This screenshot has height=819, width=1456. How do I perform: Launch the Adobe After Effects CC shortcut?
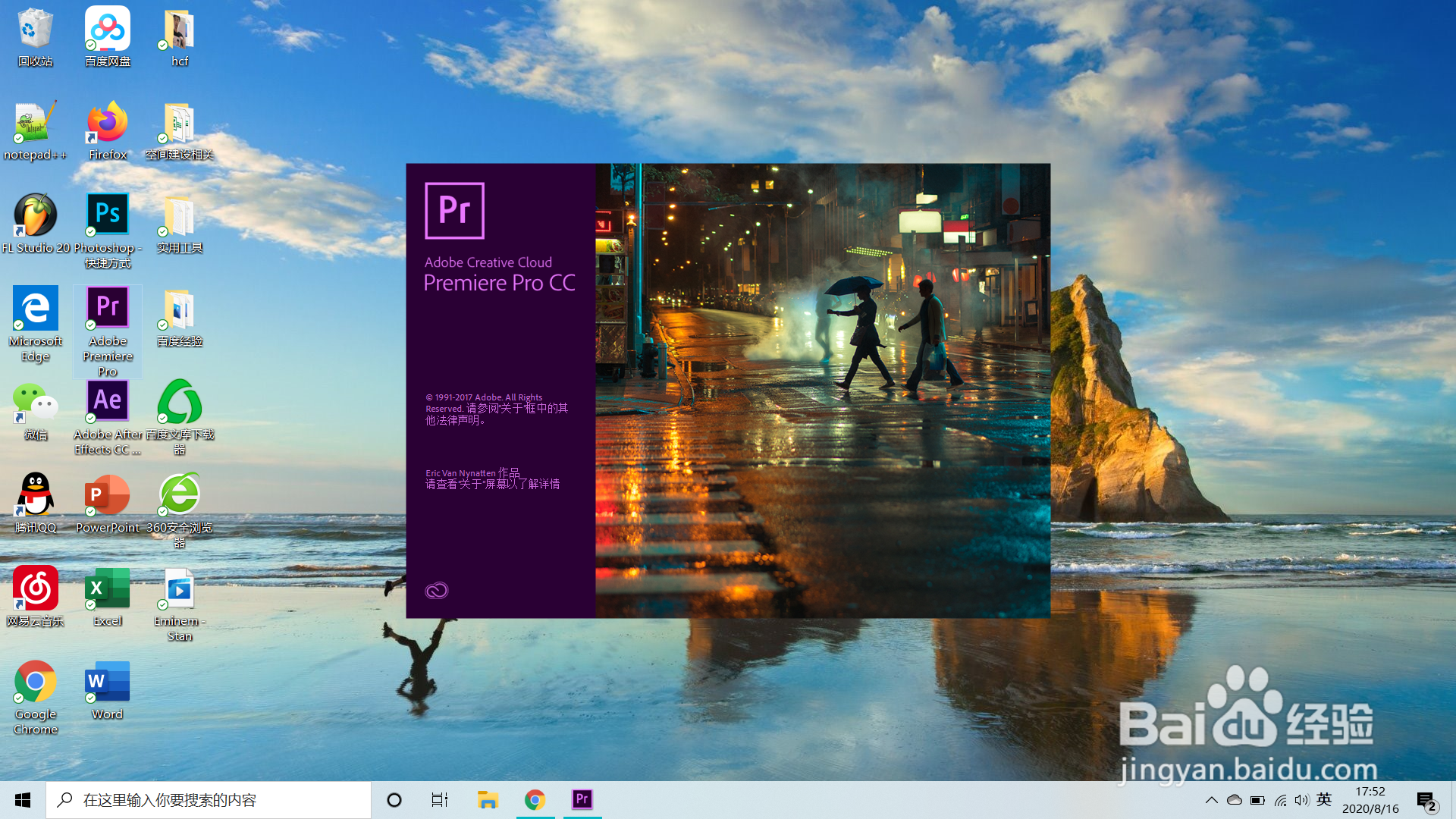(x=107, y=417)
